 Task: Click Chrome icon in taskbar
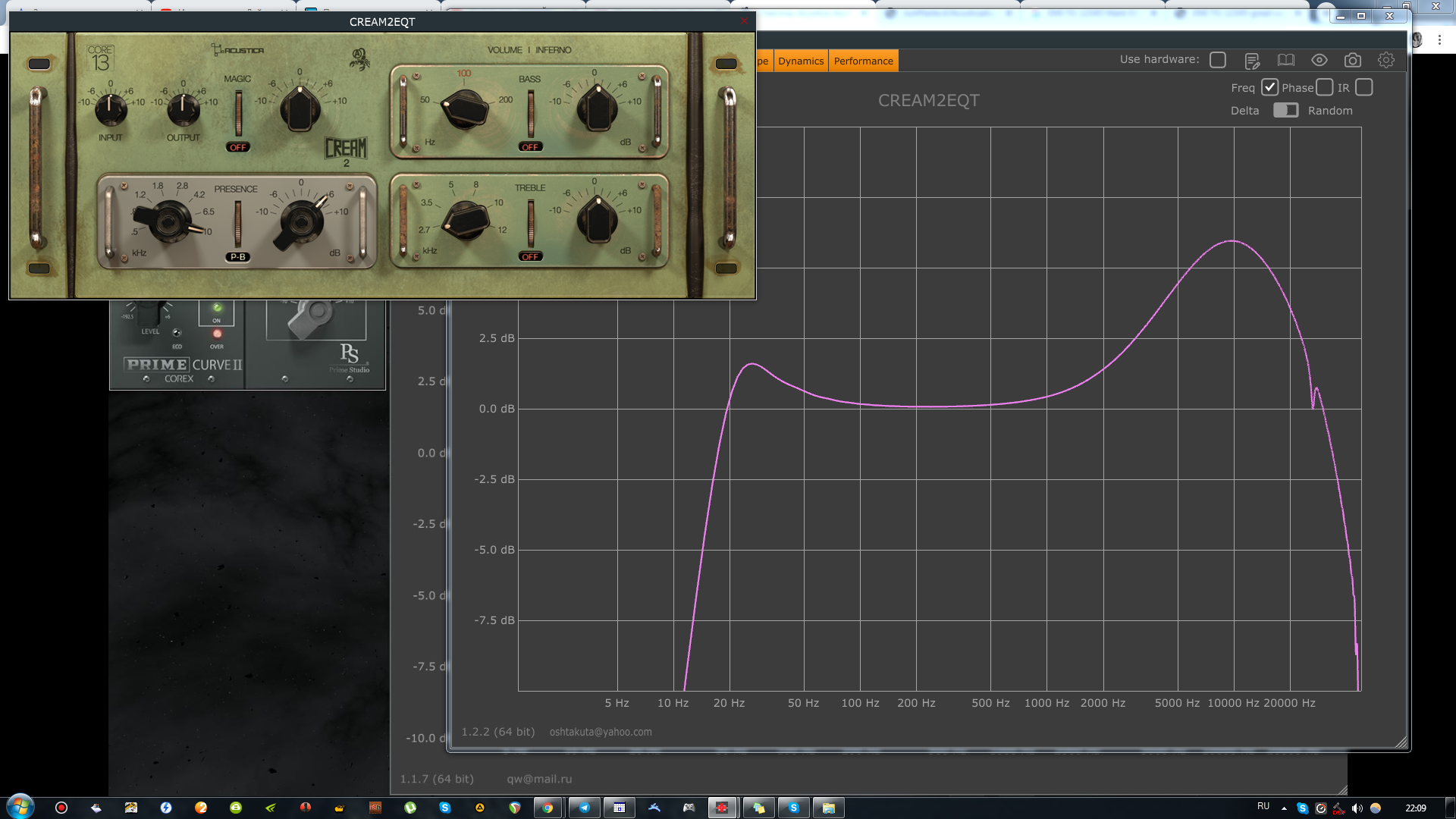point(548,808)
